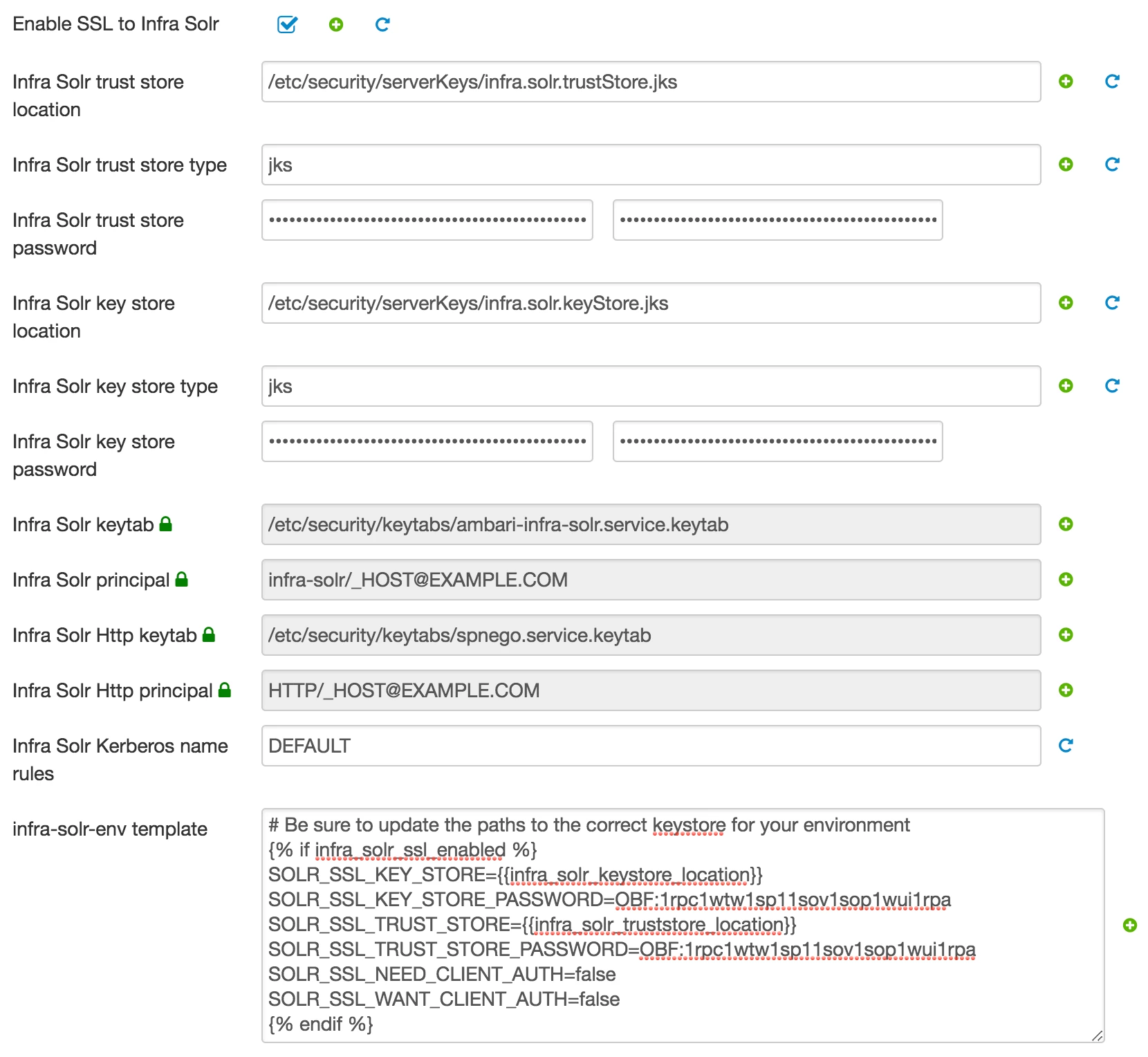The image size is (1148, 1057).
Task: Click the first trust store password field
Action: click(427, 220)
